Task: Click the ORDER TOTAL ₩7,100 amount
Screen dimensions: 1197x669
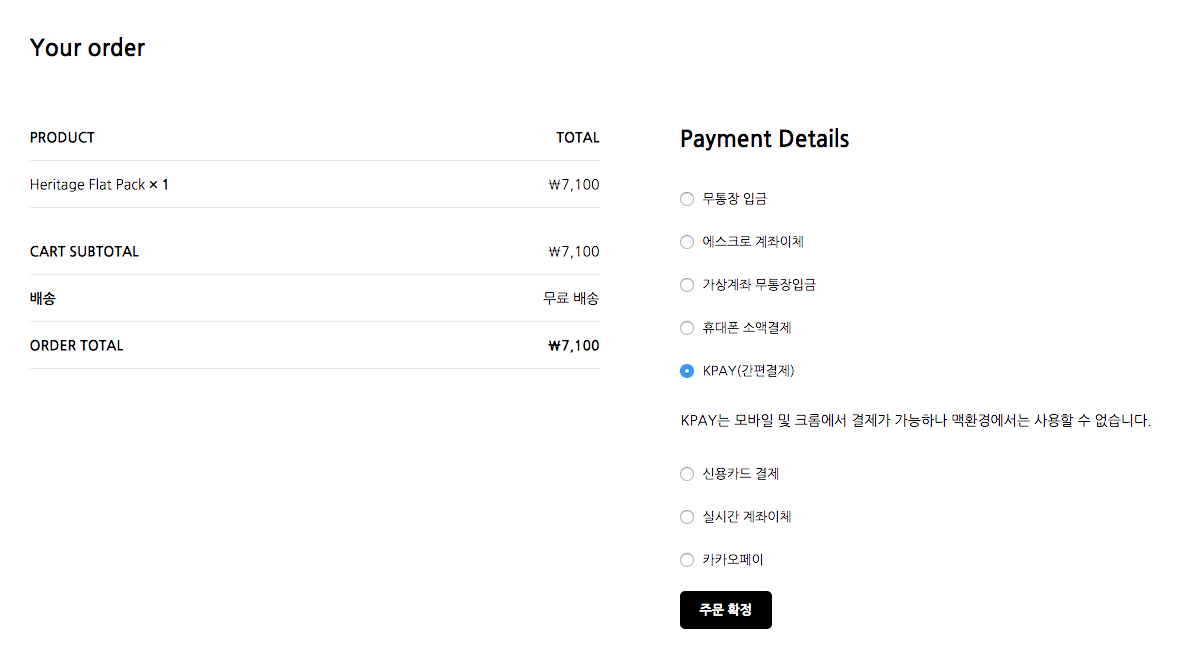Action: point(574,346)
